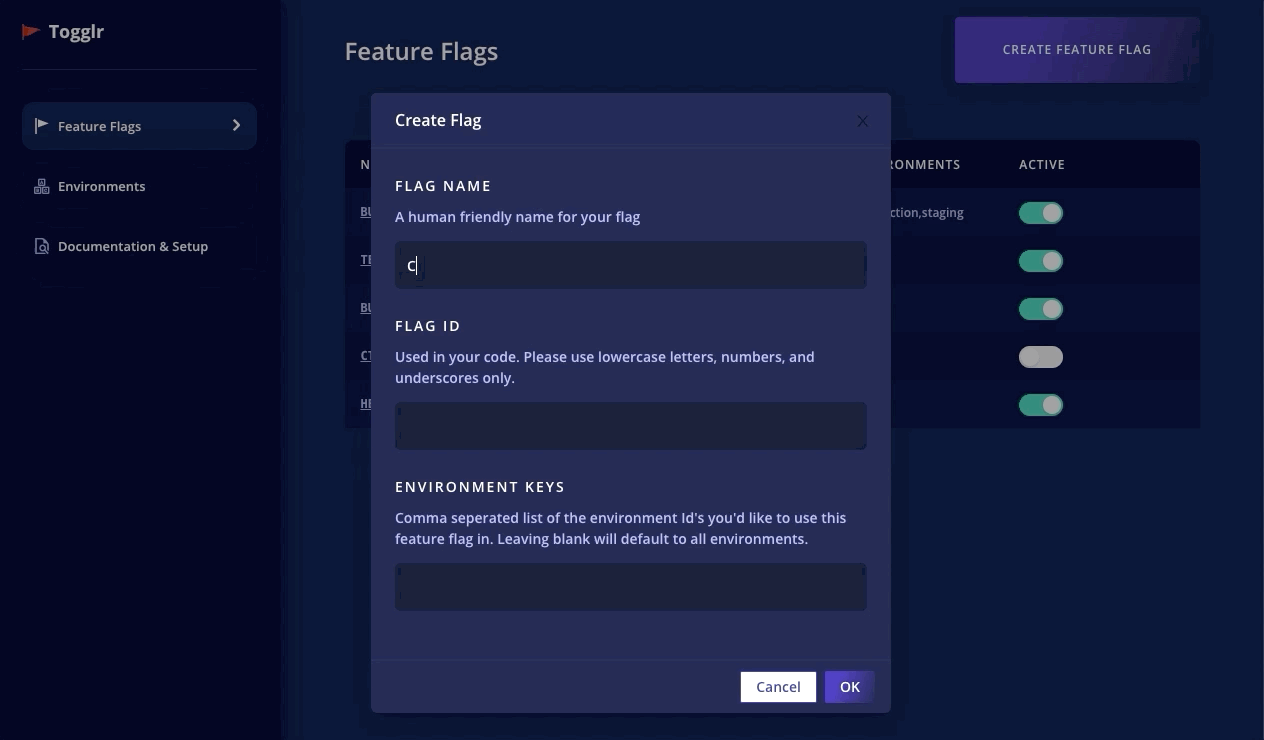Toggle the third flag's active switch
The height and width of the screenshot is (740, 1264).
(x=1040, y=309)
